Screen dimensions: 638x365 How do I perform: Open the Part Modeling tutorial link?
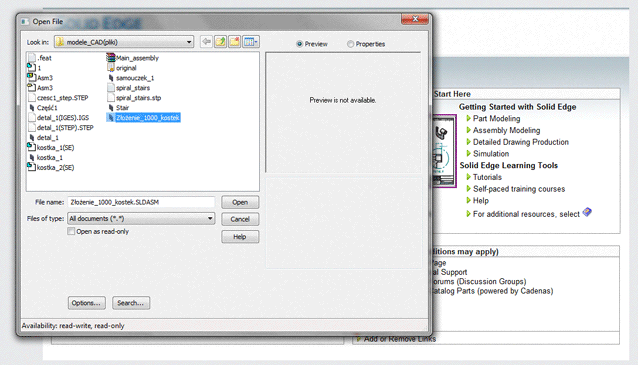click(496, 118)
